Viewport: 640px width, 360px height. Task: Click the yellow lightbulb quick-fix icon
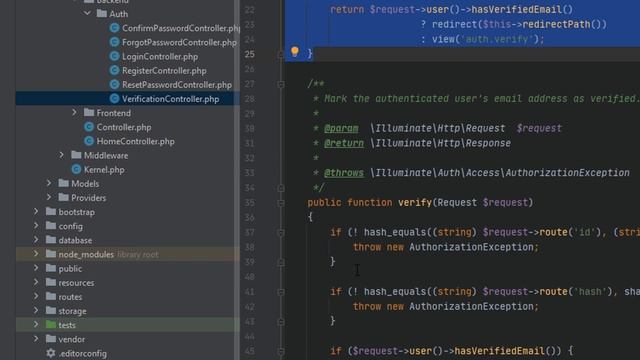295,51
